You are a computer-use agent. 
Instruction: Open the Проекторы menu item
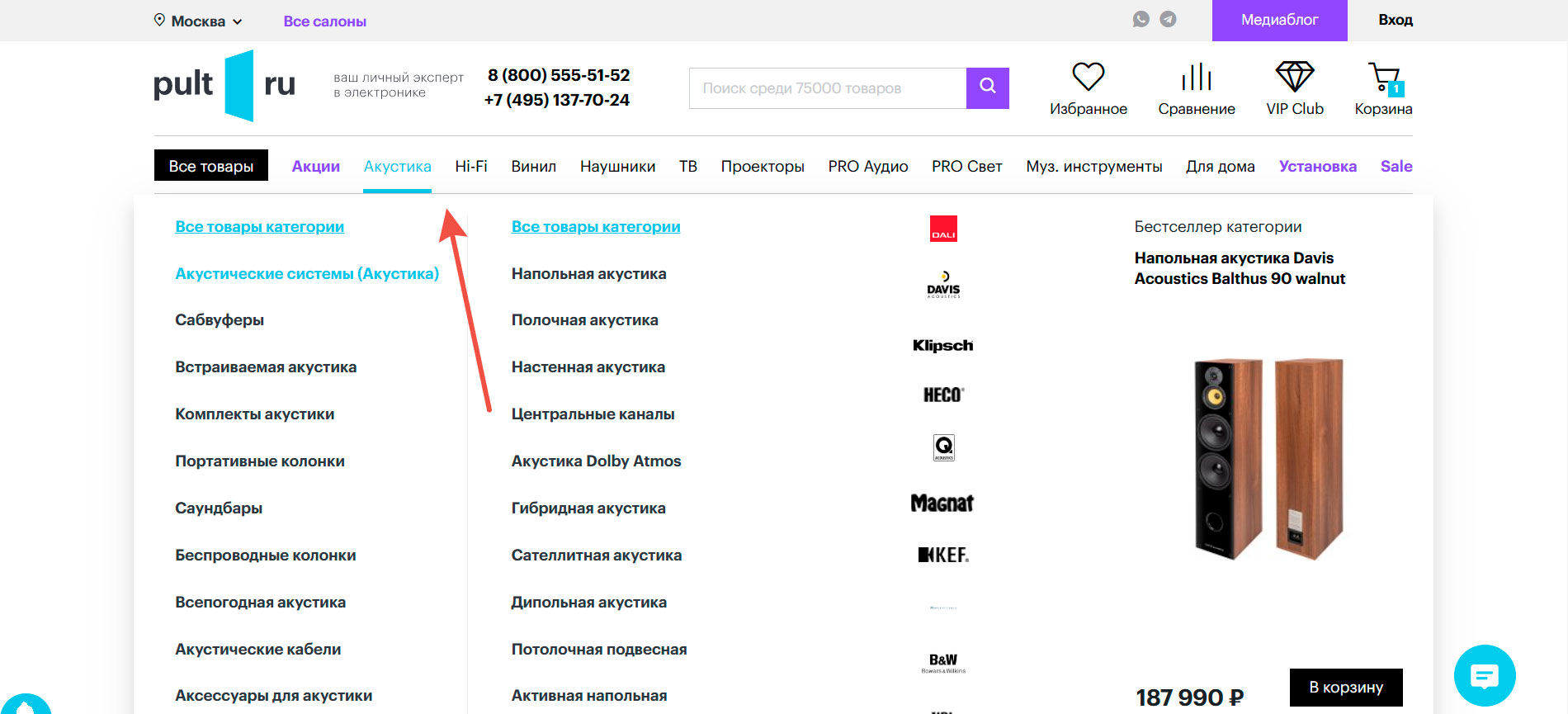tap(763, 167)
